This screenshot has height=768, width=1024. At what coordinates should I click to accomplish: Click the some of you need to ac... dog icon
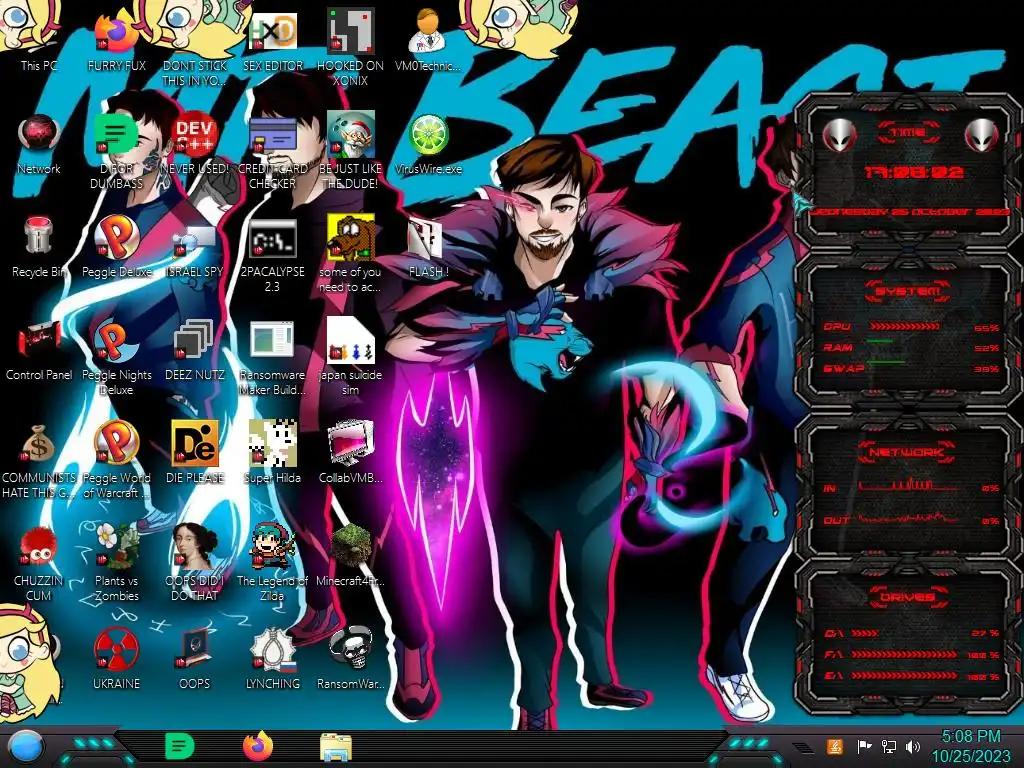(350, 255)
